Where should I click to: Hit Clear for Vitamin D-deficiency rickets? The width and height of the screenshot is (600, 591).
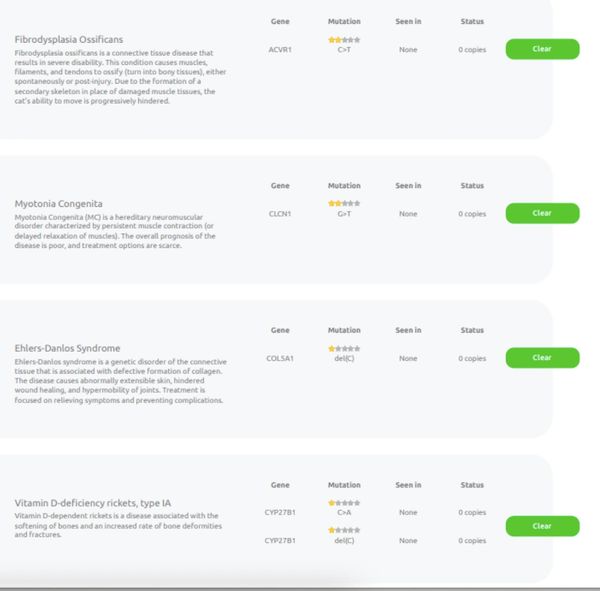click(542, 525)
